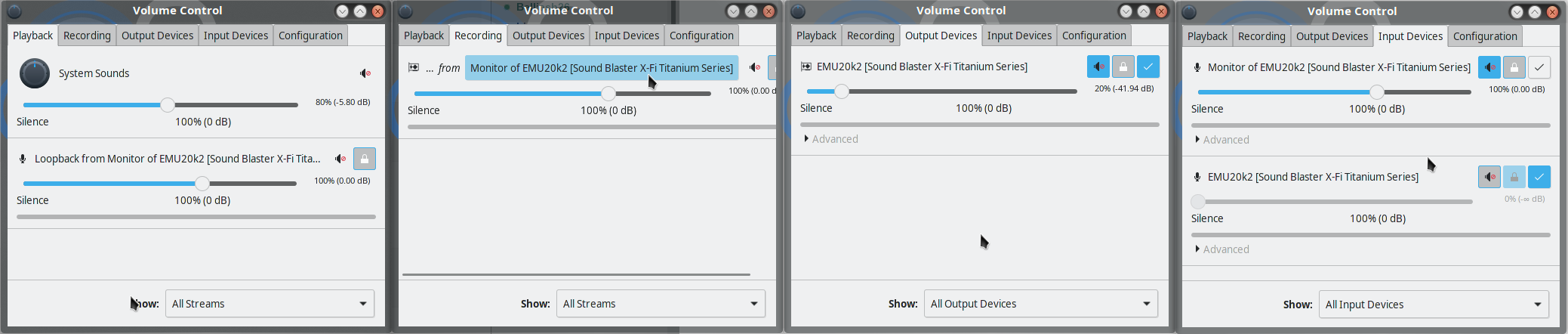Open Show All Streams dropdown in second window
The image size is (1568, 334).
(661, 304)
